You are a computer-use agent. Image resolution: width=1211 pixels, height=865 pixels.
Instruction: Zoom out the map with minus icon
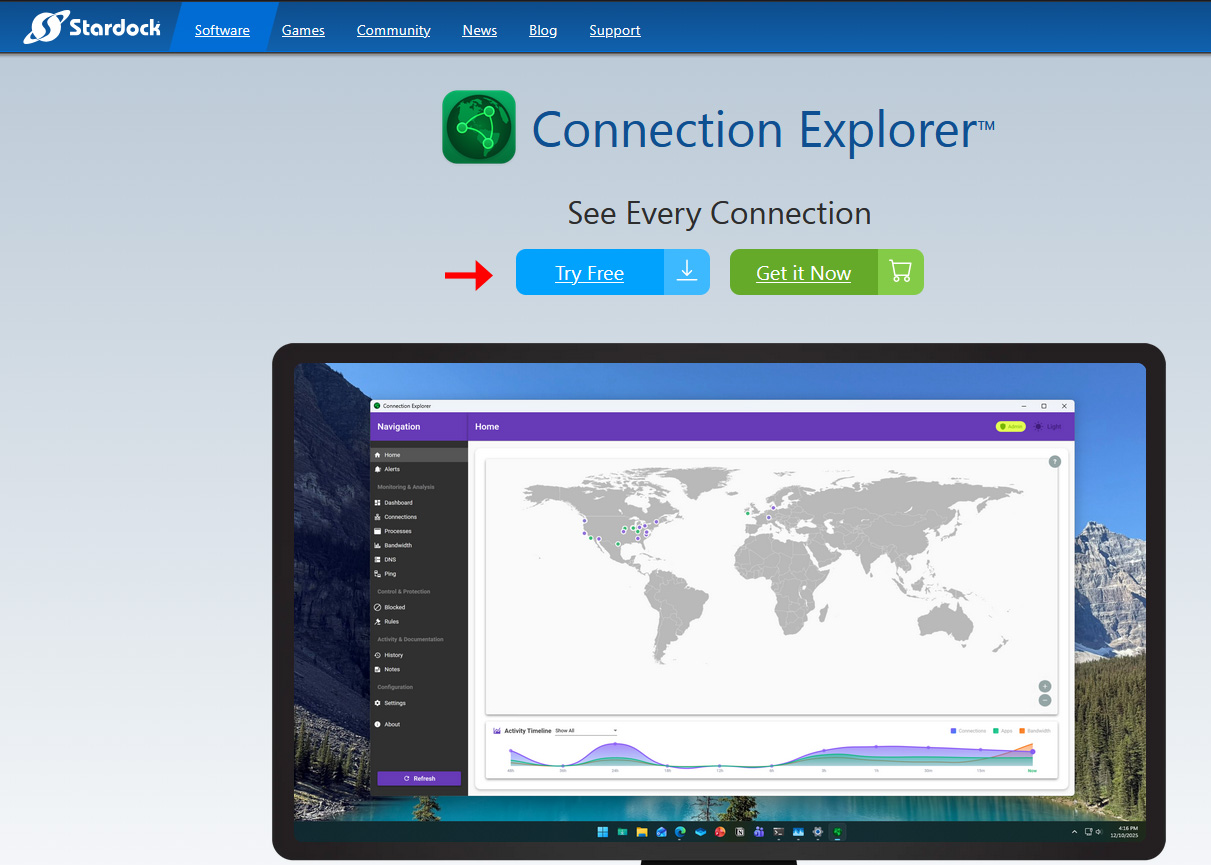[1044, 700]
